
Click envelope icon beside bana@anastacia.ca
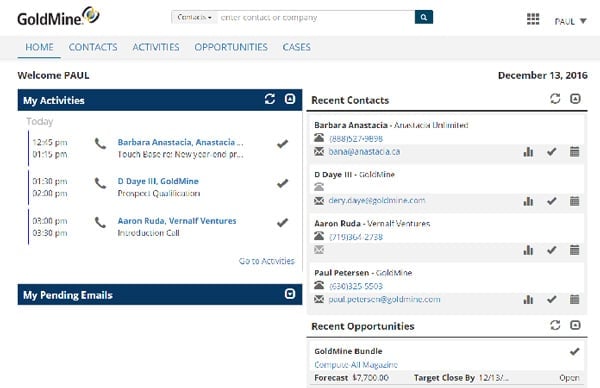[319, 152]
